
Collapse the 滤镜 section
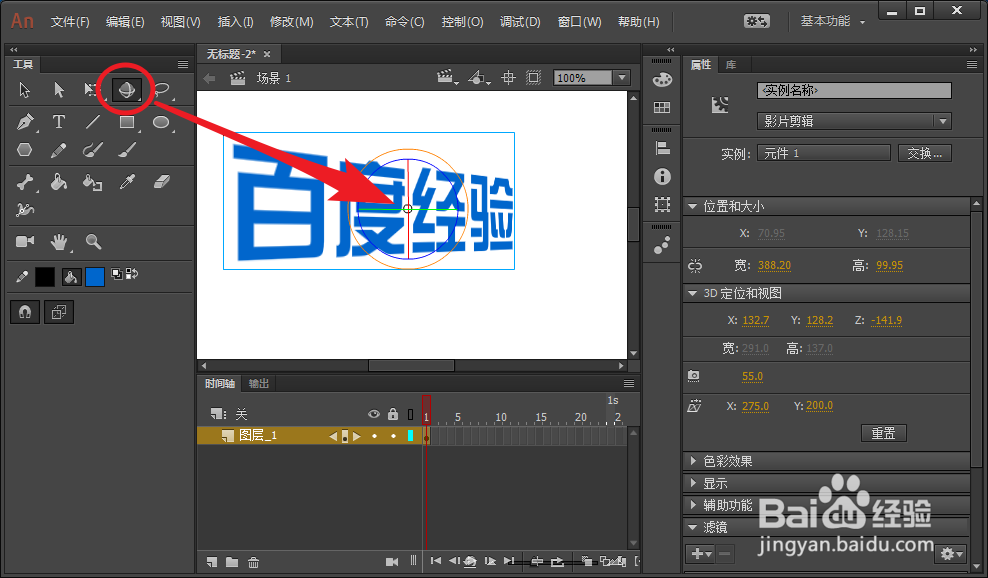(692, 527)
